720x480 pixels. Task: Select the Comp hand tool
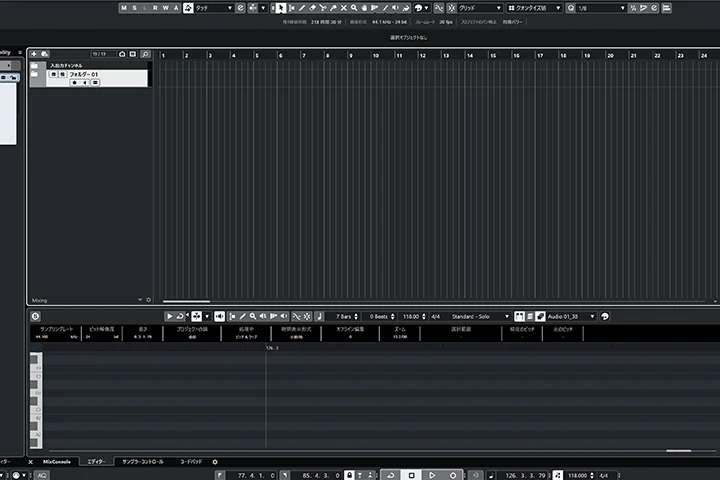click(364, 8)
